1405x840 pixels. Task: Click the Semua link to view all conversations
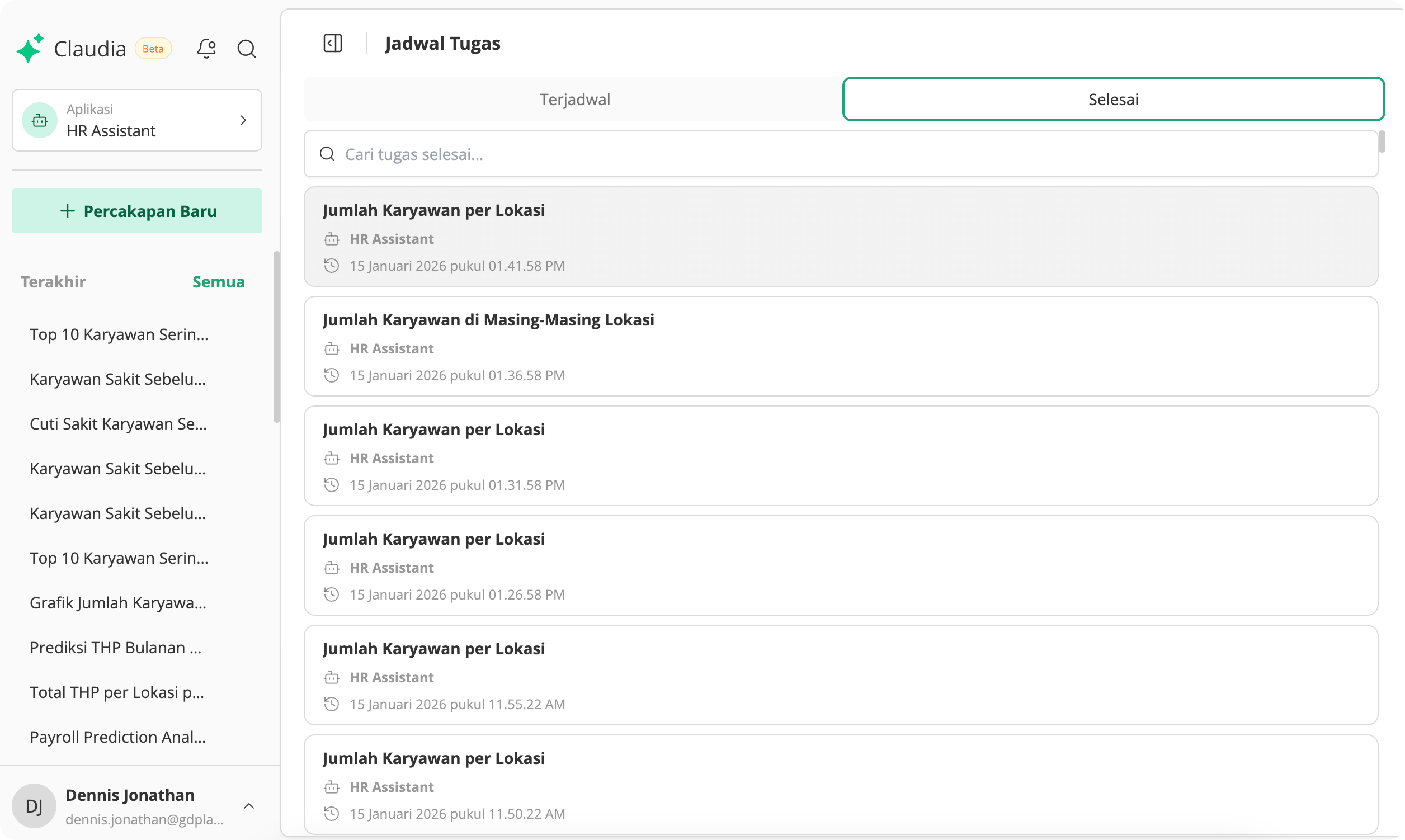[219, 281]
